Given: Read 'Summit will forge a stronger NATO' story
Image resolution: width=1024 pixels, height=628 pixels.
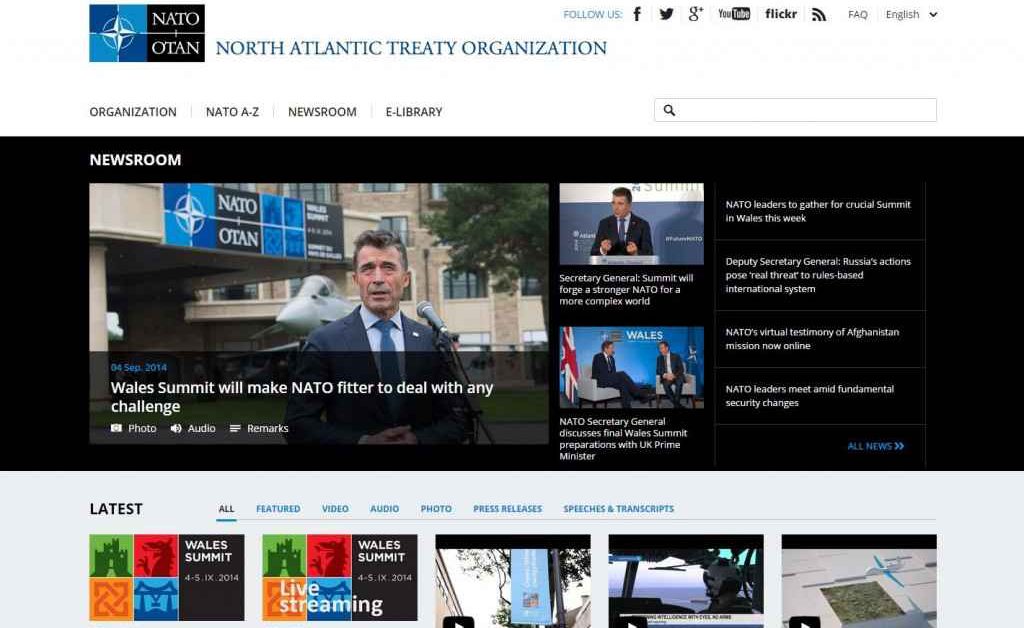Looking at the screenshot, I should click(x=626, y=289).
